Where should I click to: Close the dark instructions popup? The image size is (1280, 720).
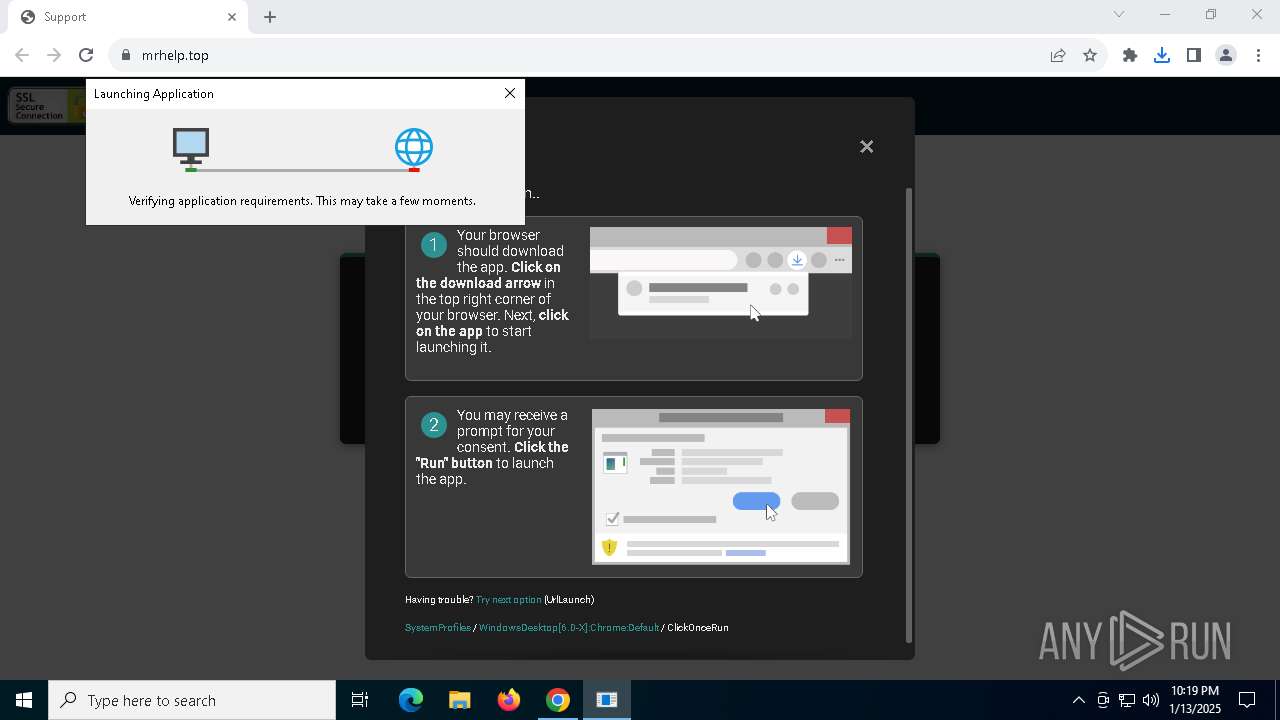tap(867, 146)
